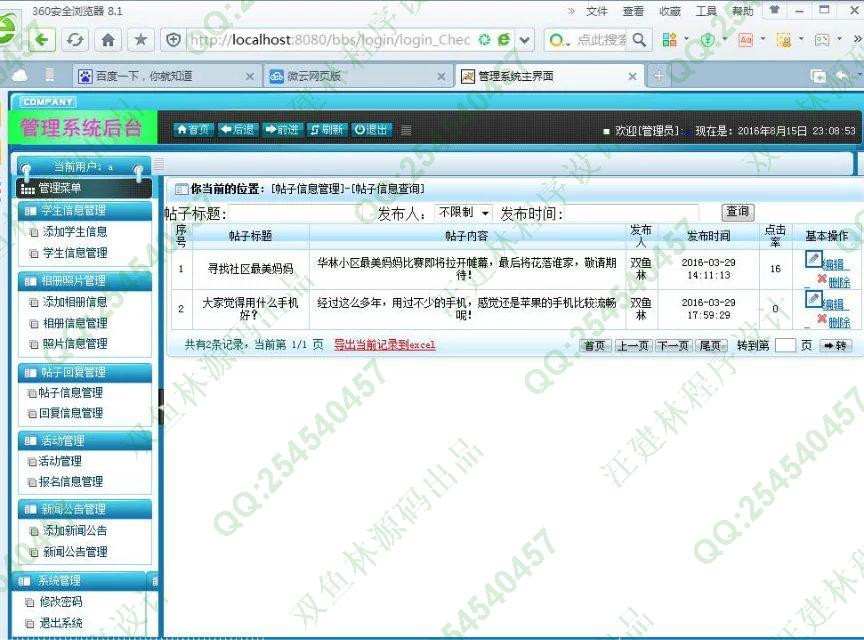
Task: Reload the page with the refresh icon
Action: pyautogui.click(x=75, y=40)
